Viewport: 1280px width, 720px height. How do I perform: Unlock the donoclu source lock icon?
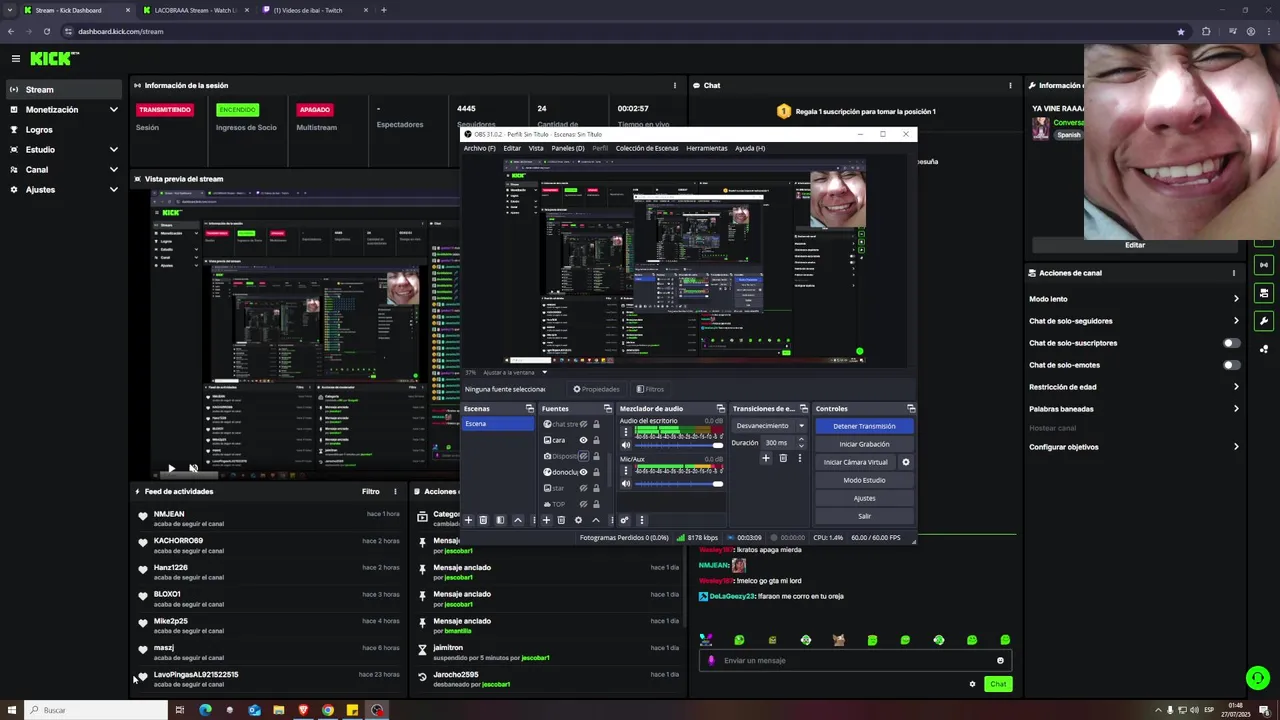click(x=596, y=472)
